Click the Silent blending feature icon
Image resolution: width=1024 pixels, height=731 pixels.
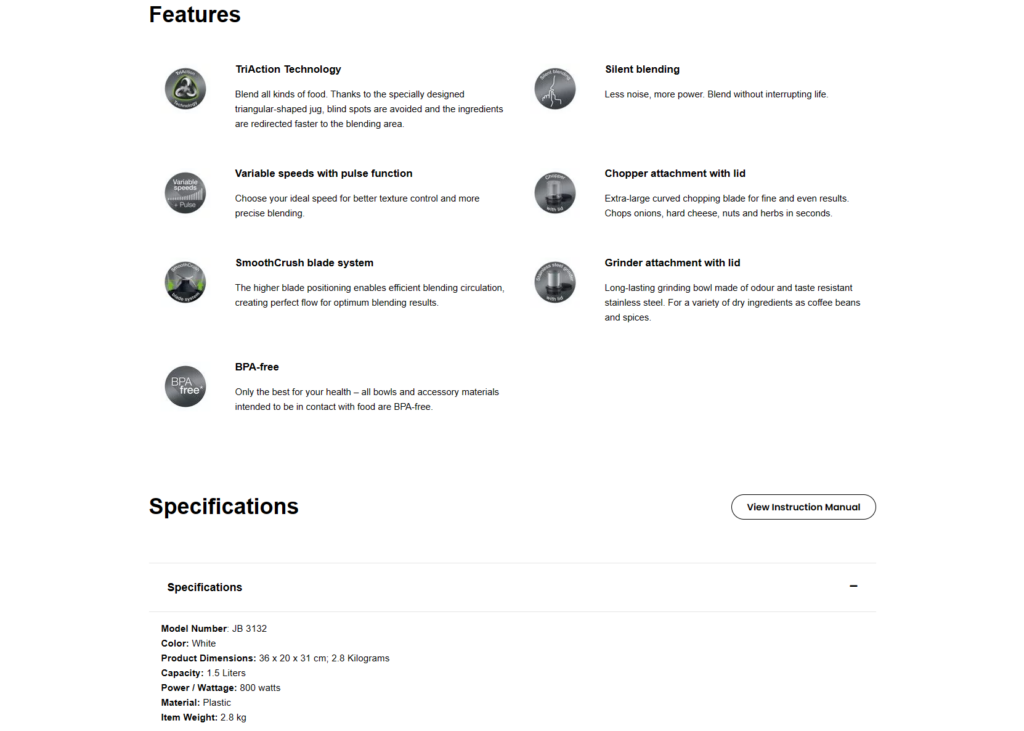(x=555, y=89)
